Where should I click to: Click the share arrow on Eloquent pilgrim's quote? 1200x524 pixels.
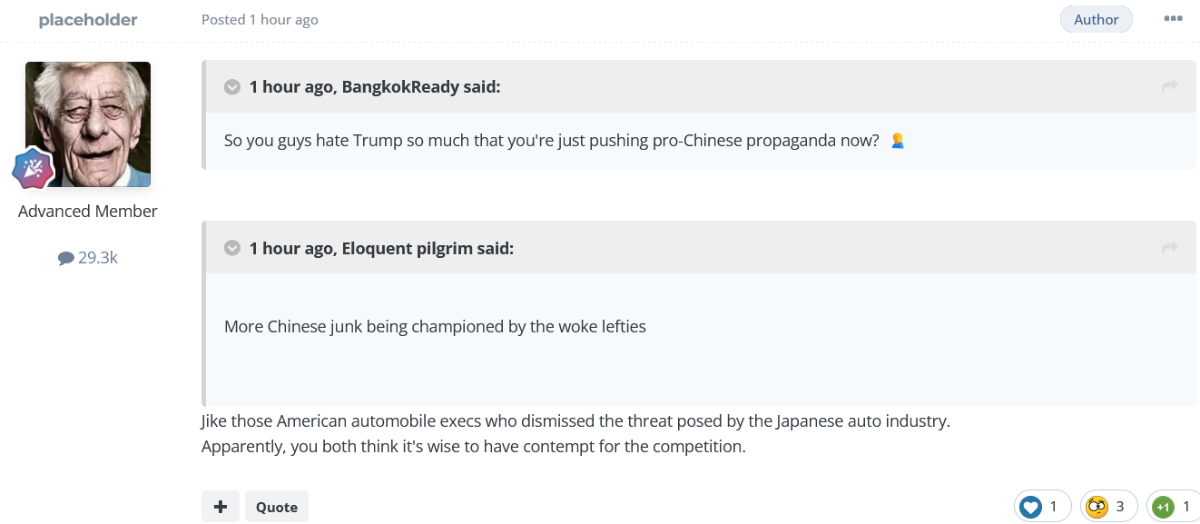[1169, 248]
